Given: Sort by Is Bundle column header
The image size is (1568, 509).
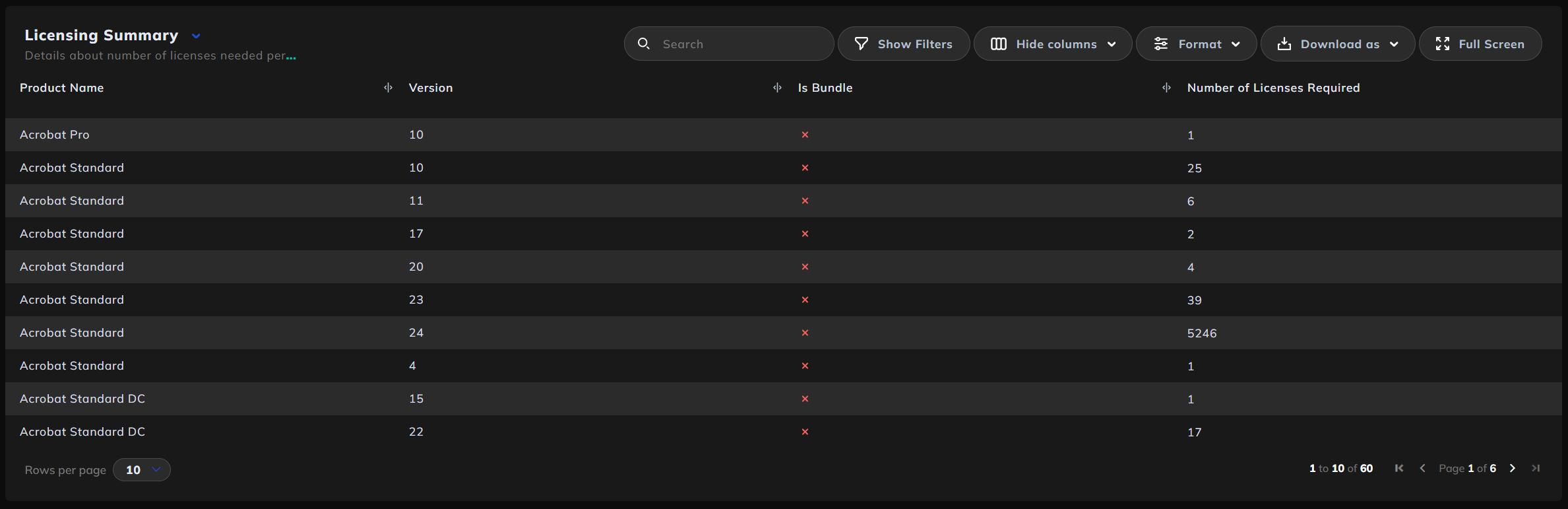Looking at the screenshot, I should click(825, 88).
